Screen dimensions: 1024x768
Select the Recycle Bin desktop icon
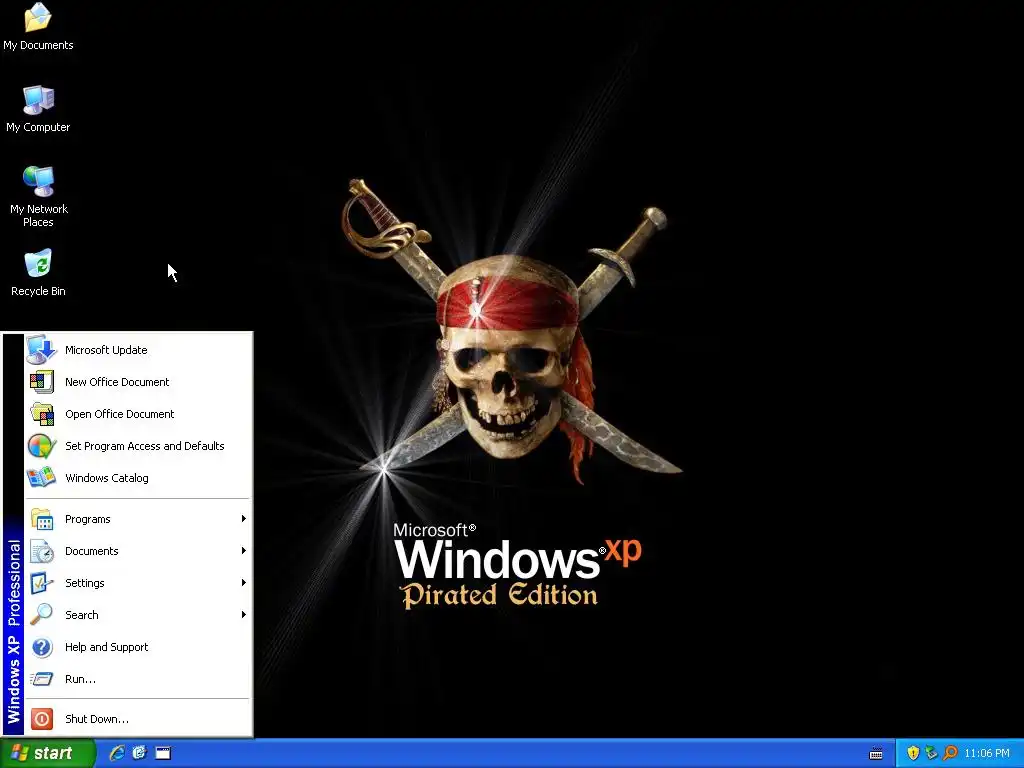(x=38, y=273)
